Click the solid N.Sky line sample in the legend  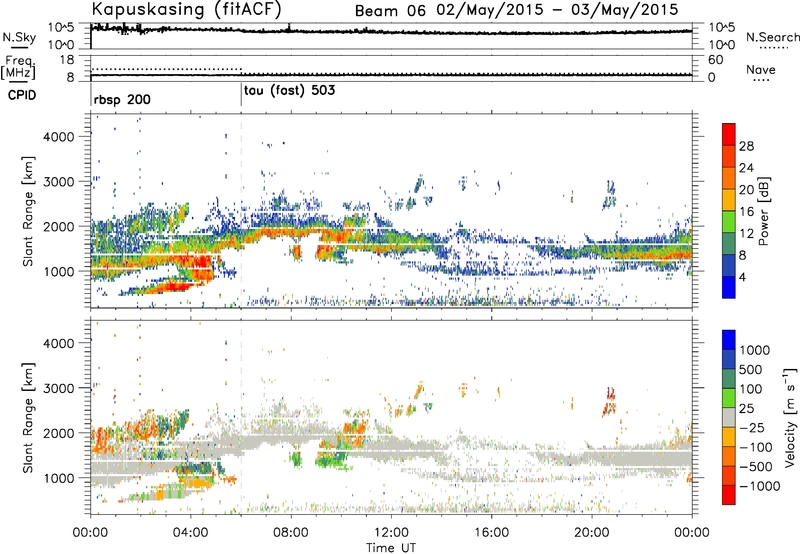[x=19, y=47]
